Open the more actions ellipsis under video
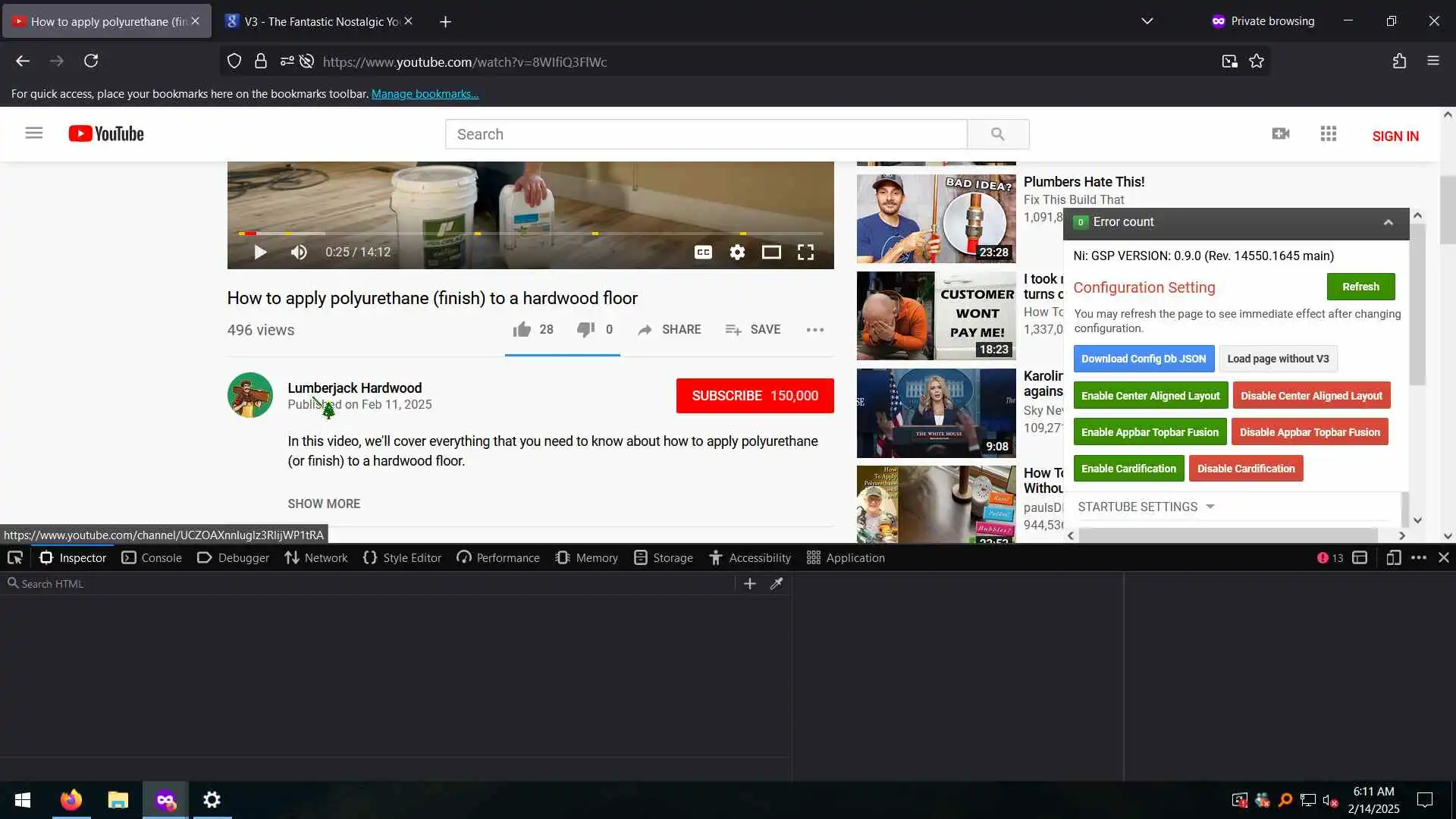This screenshot has width=1456, height=819. point(814,330)
